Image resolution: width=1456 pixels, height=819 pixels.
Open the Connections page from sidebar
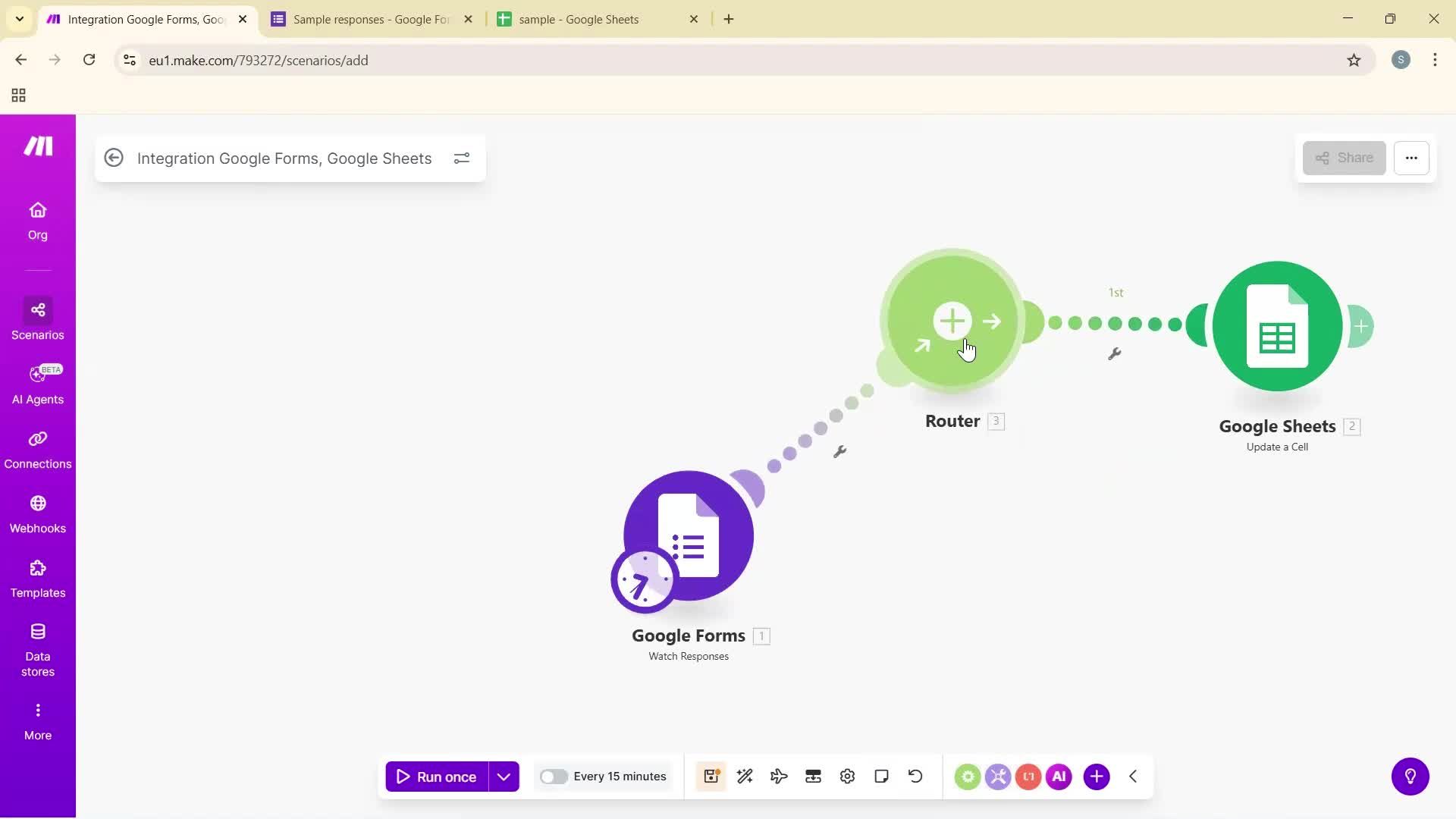37,449
